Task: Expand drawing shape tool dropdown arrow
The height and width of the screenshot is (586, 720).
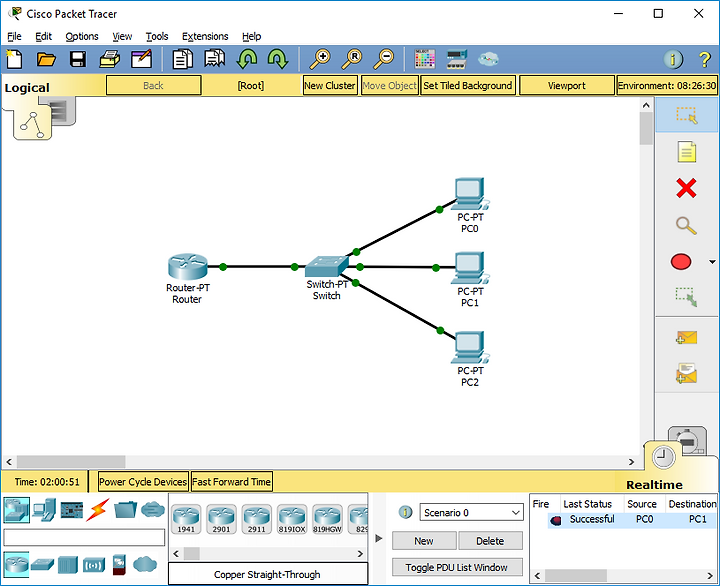Action: tap(712, 262)
